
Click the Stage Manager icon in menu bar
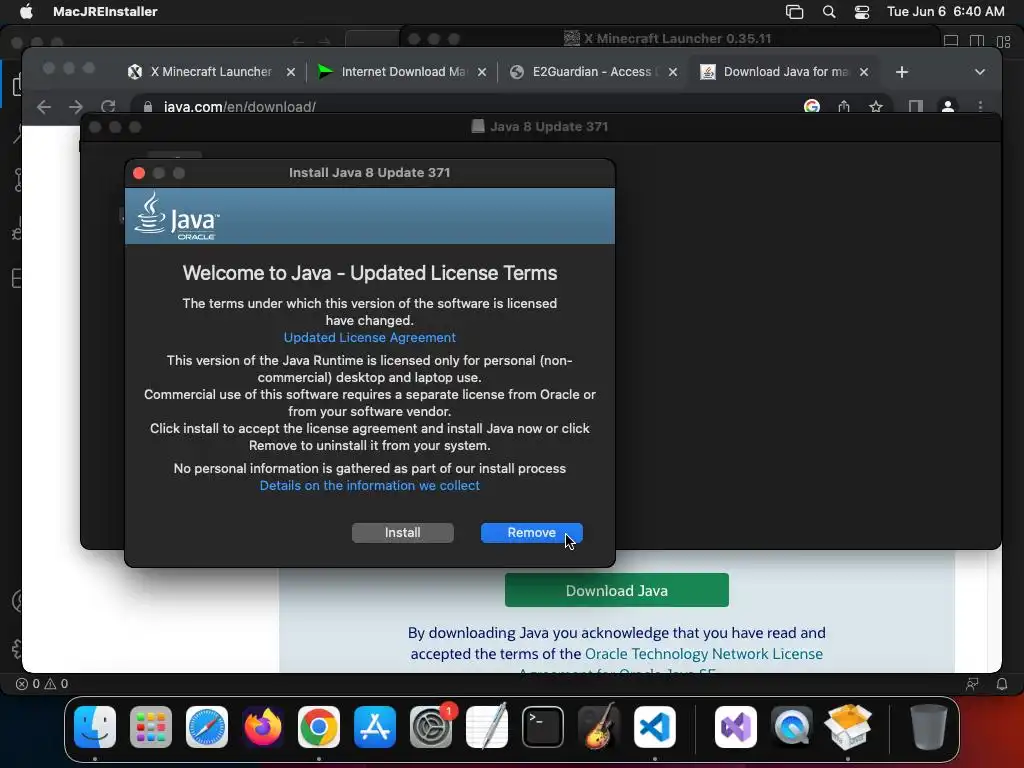tap(794, 12)
